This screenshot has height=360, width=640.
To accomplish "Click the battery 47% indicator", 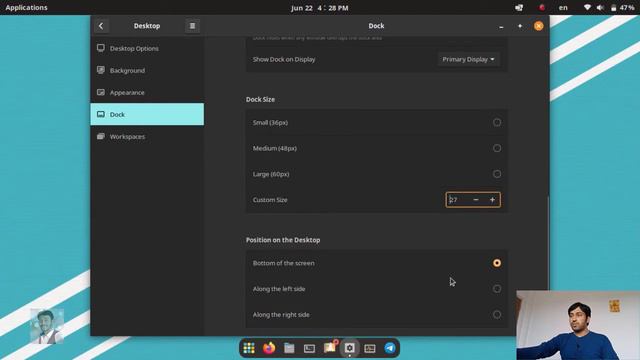I will tap(622, 7).
